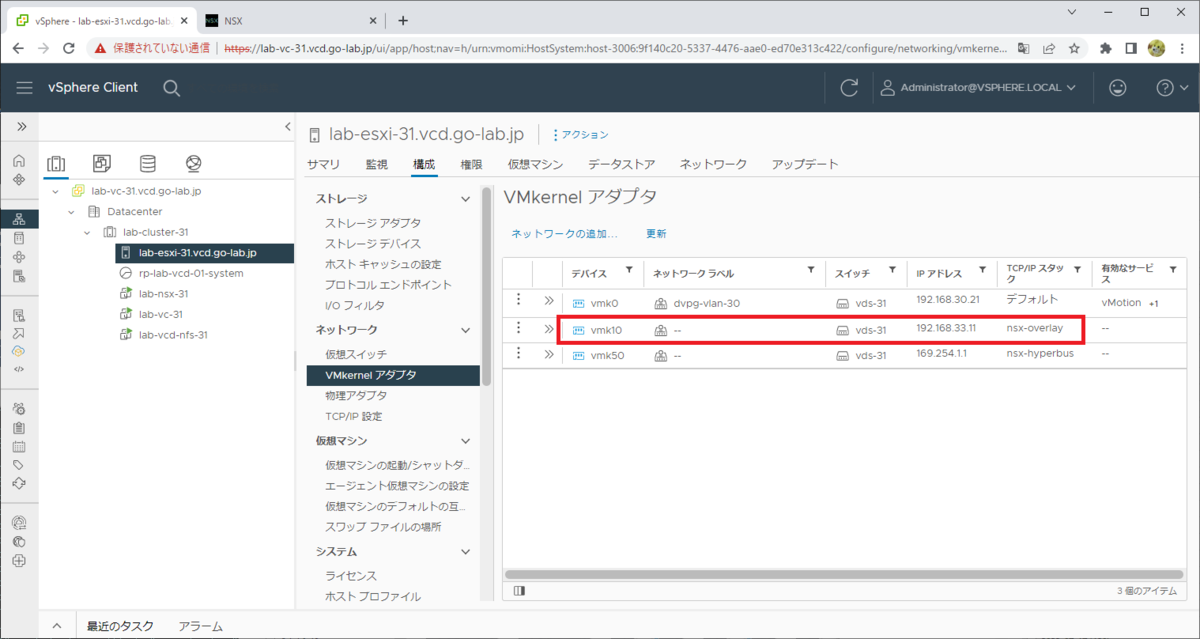Collapse the システム section
Image resolution: width=1200 pixels, height=639 pixels.
pos(465,552)
